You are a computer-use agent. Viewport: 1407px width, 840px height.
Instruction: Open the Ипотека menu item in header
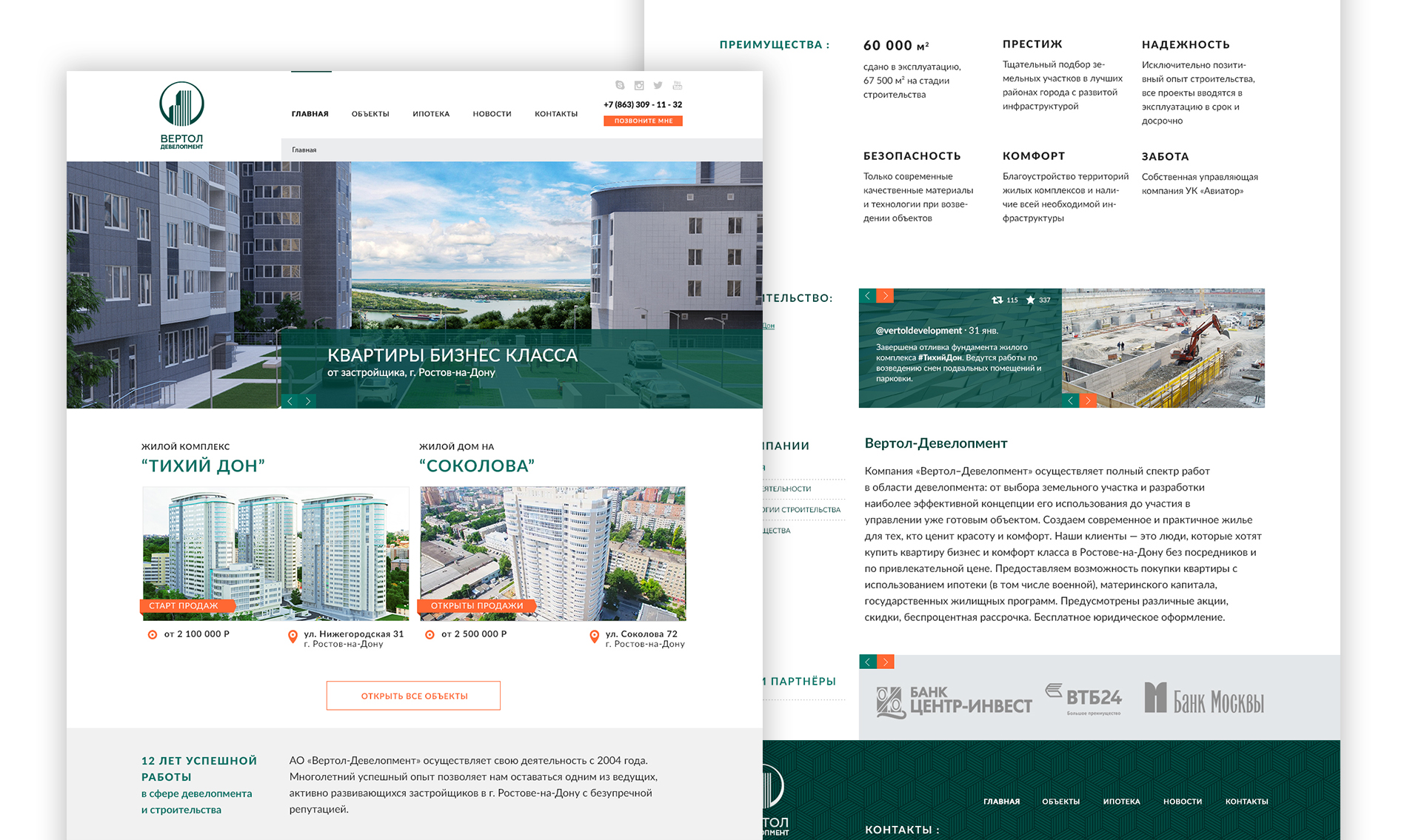point(431,114)
